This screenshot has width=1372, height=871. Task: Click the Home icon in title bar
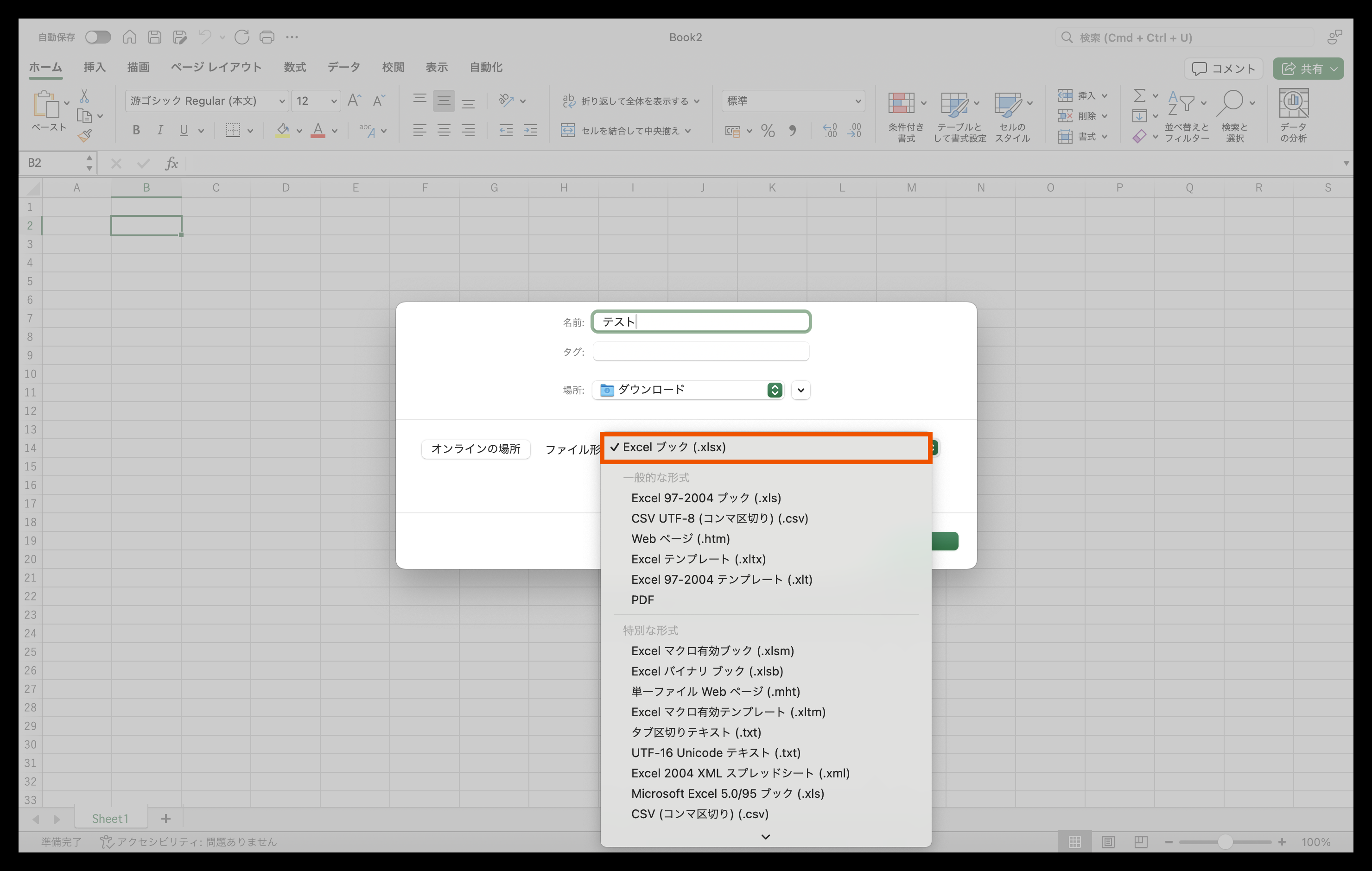coord(130,37)
